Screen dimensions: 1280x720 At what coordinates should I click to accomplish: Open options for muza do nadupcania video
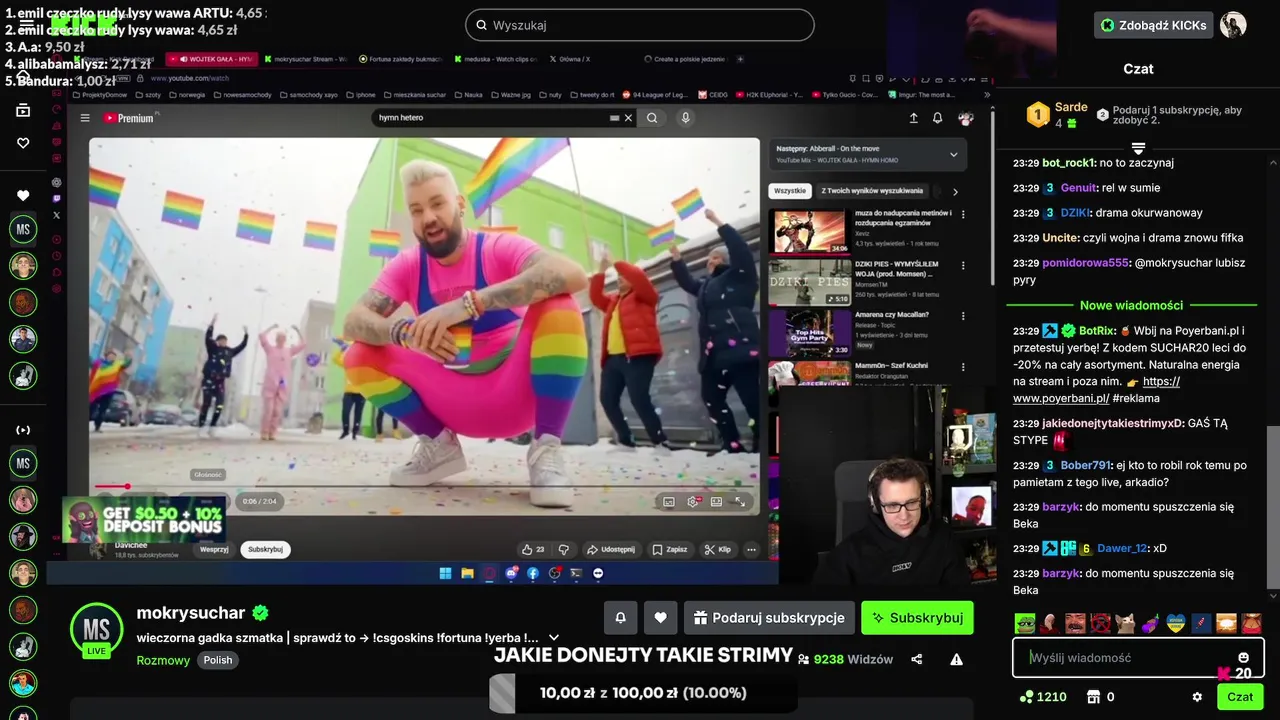[963, 215]
